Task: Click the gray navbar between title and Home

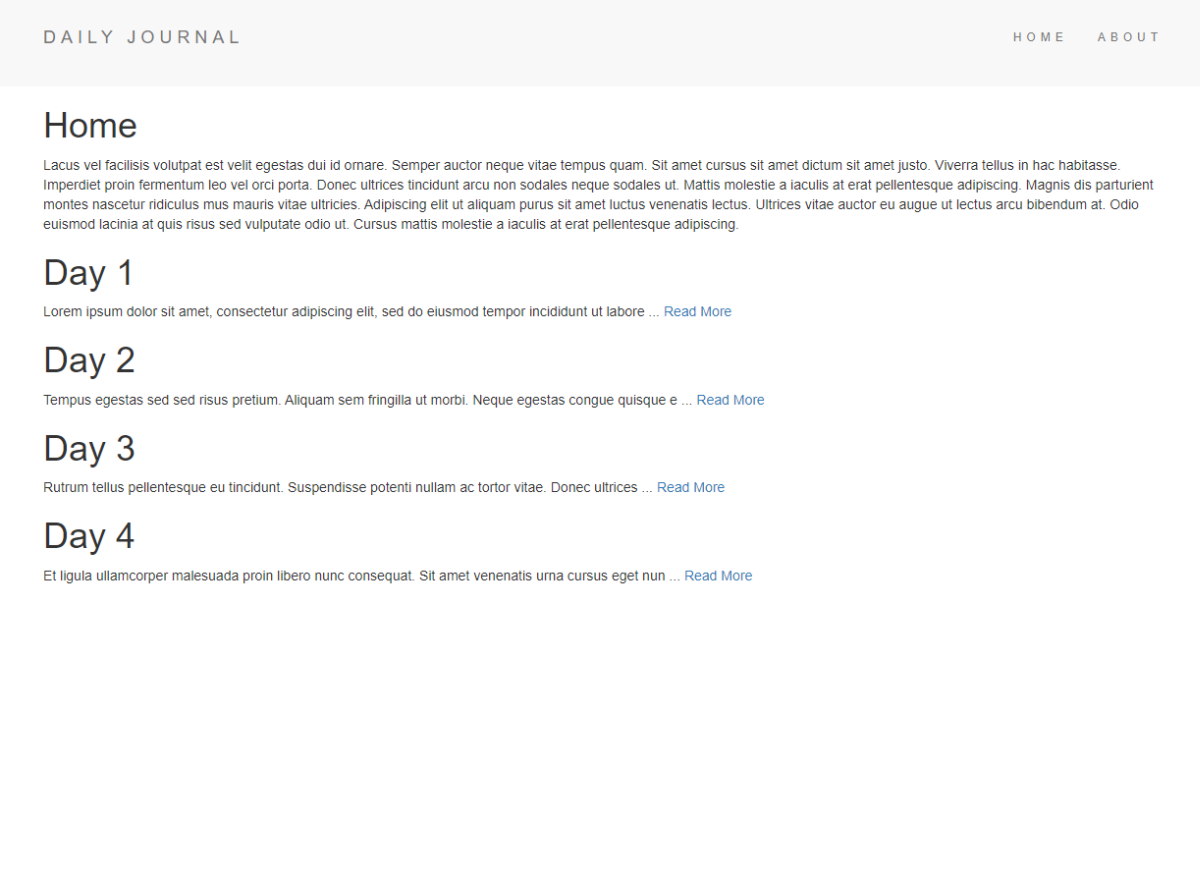Action: 620,40
